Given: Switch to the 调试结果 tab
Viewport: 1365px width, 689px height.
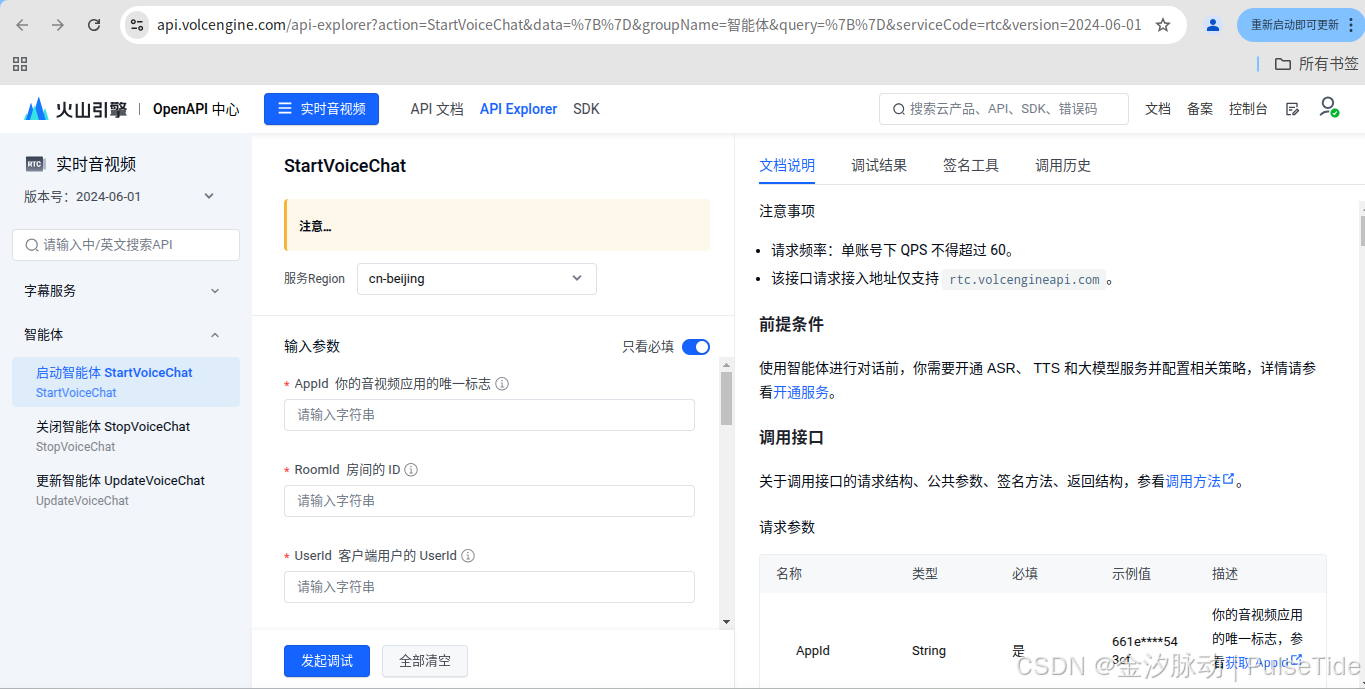Looking at the screenshot, I should [x=879, y=166].
